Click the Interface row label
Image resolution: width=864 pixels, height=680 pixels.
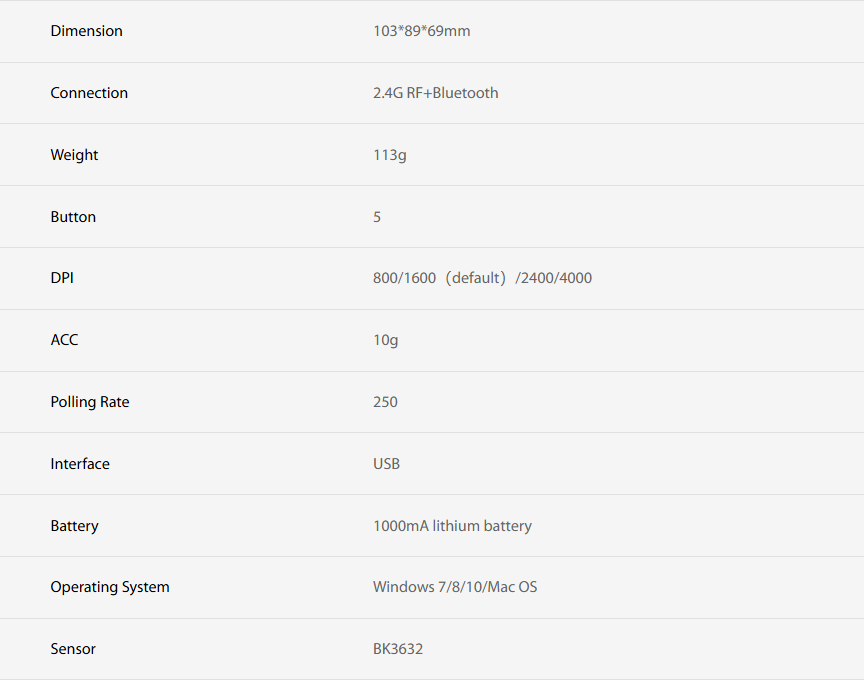pyautogui.click(x=80, y=464)
